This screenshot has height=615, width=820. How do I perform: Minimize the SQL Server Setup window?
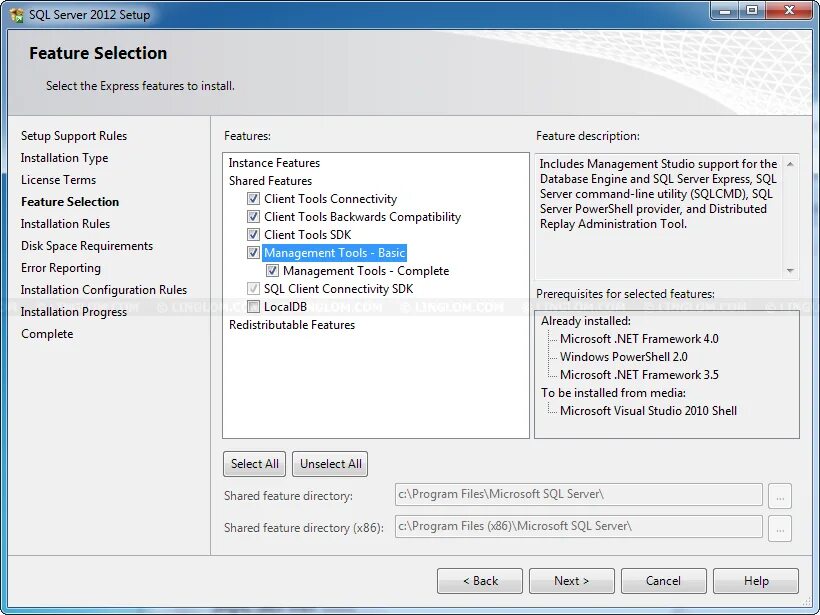pos(725,11)
